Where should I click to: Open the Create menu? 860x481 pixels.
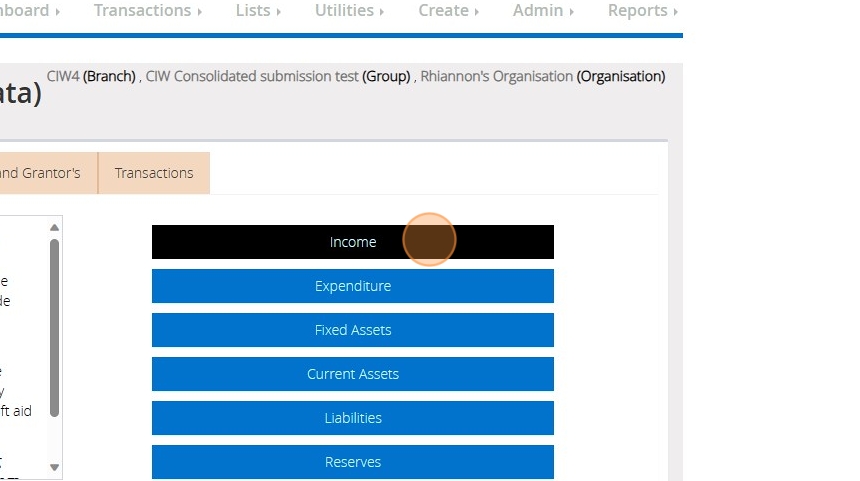tap(448, 10)
